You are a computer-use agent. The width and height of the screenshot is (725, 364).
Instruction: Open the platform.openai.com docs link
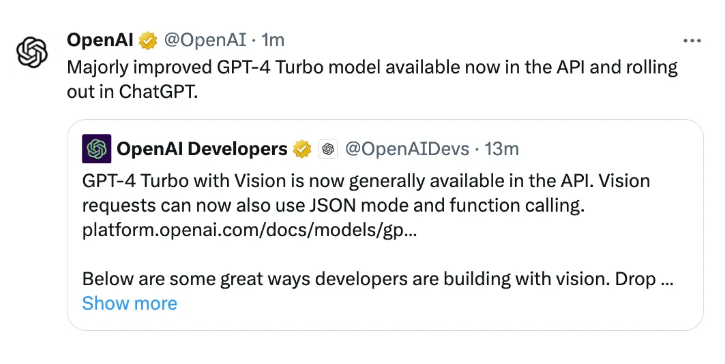tap(249, 230)
